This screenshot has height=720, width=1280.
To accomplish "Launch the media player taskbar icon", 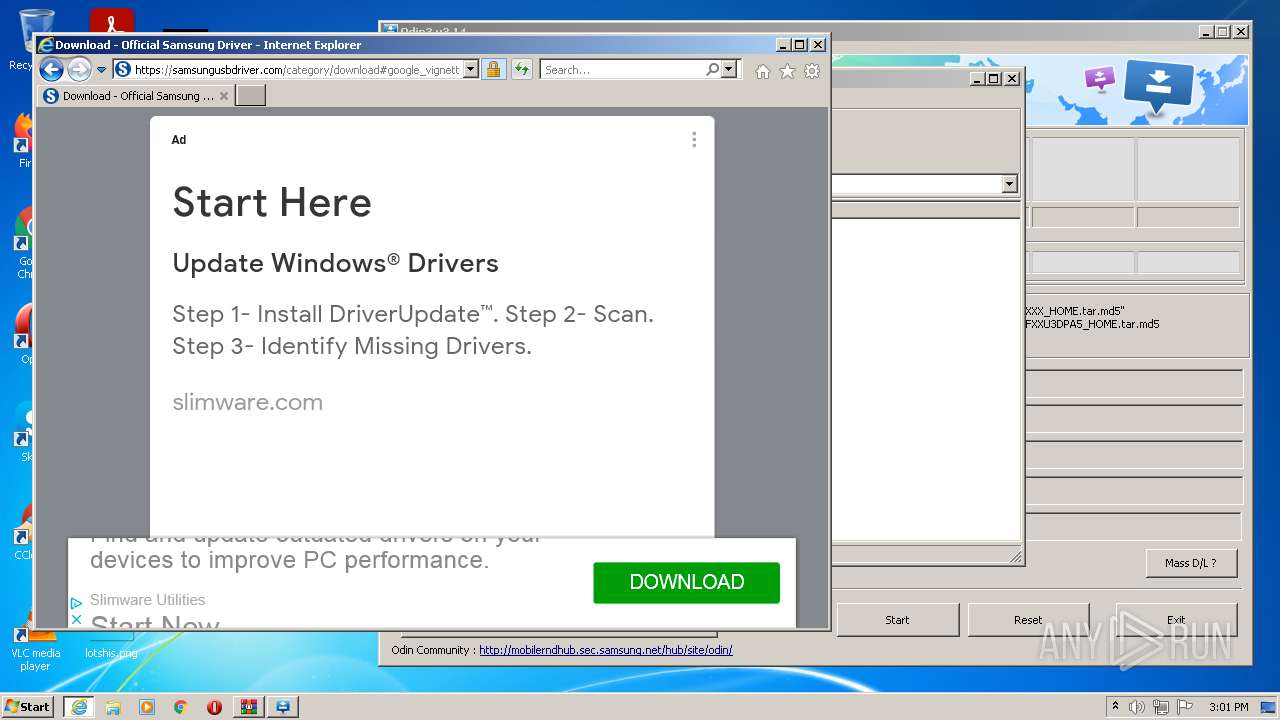I will pyautogui.click(x=147, y=706).
